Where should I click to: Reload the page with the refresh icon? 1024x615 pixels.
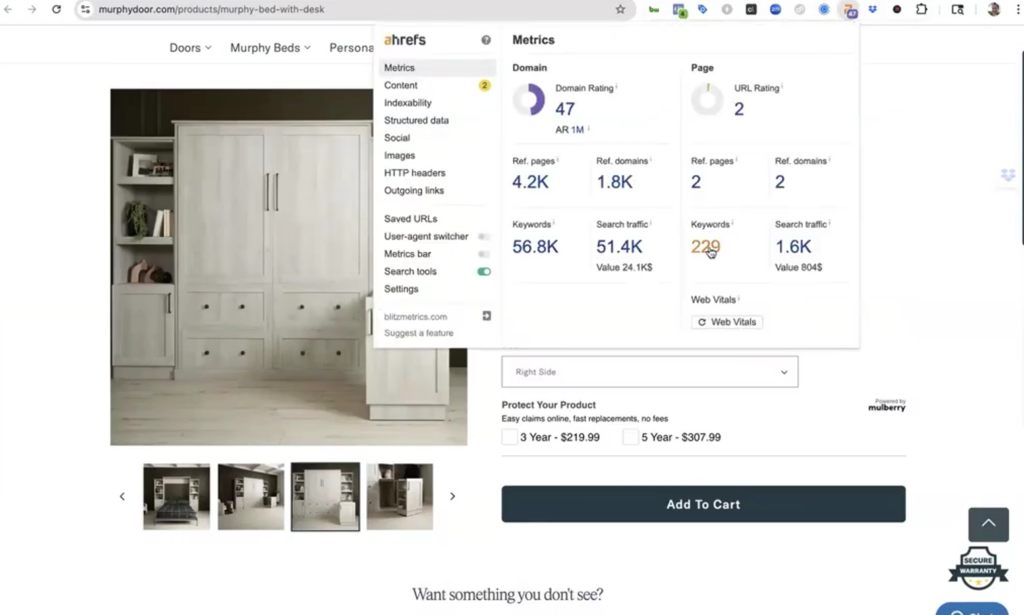click(x=56, y=10)
